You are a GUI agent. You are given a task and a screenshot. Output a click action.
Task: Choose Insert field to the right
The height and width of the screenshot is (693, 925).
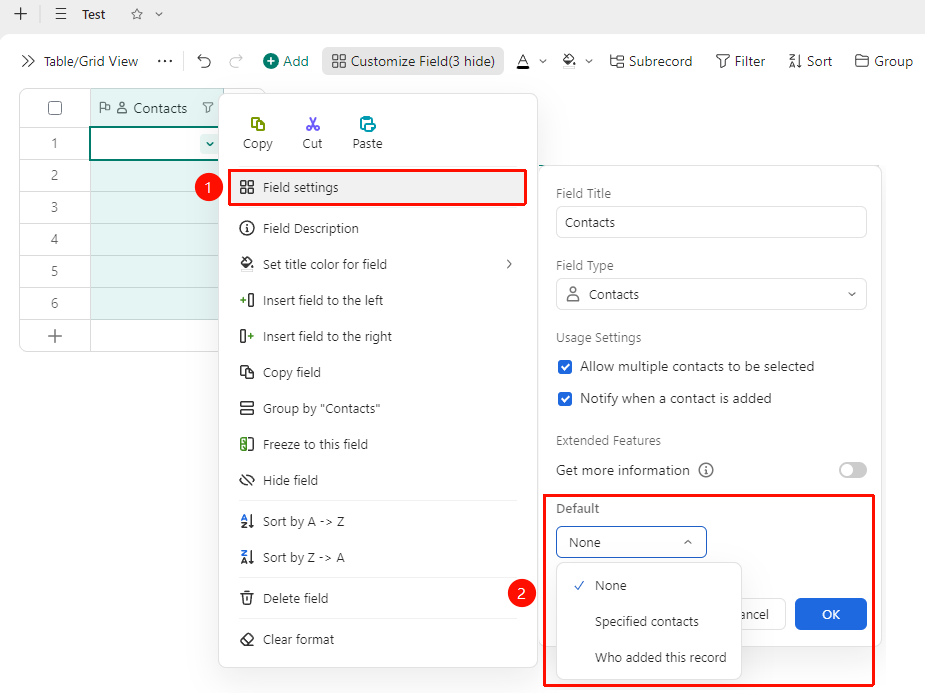(x=378, y=336)
